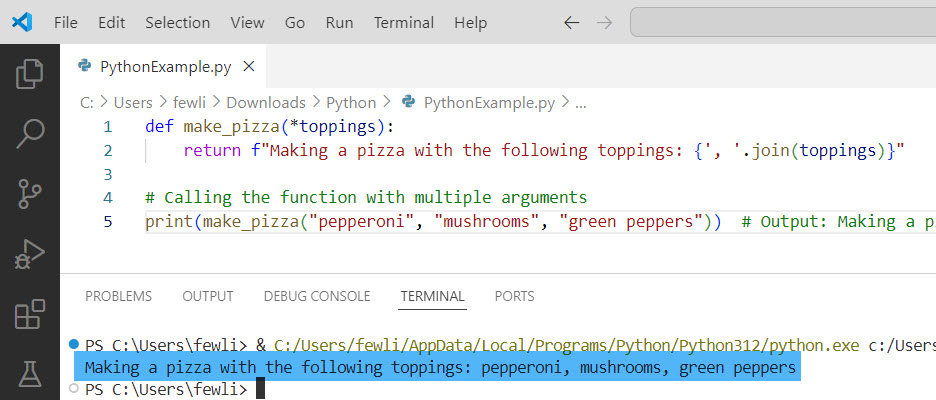Click the fewli breadcrumb segment
This screenshot has width=936, height=400.
tap(189, 103)
